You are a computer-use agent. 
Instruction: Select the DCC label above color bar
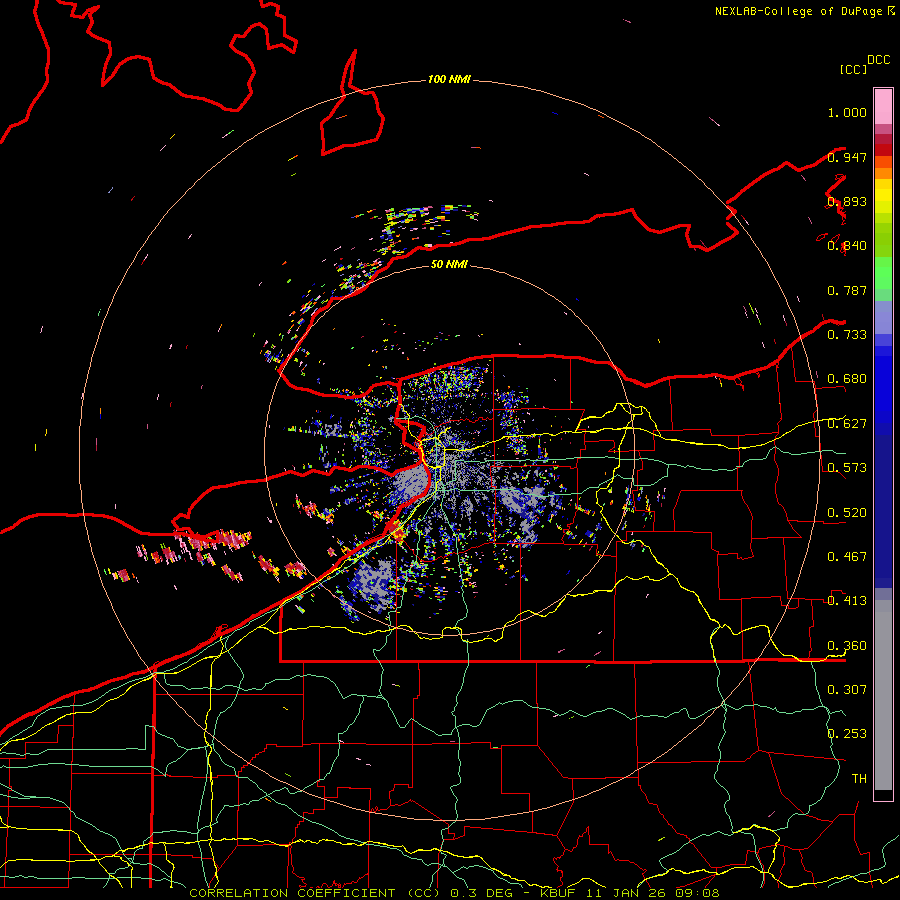pos(879,60)
